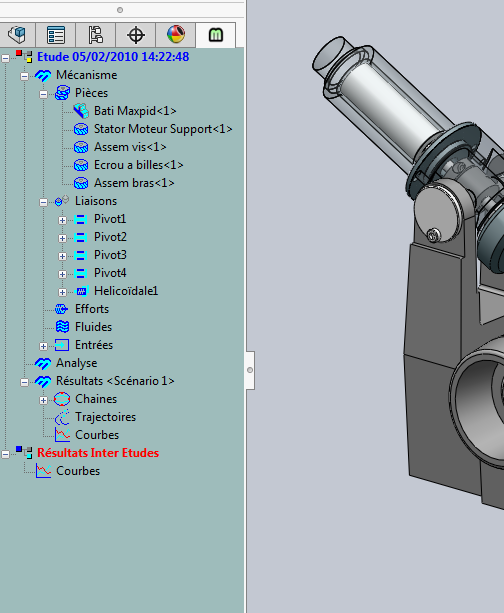Collapse the Pièces node
504x613 pixels.
pos(43,94)
